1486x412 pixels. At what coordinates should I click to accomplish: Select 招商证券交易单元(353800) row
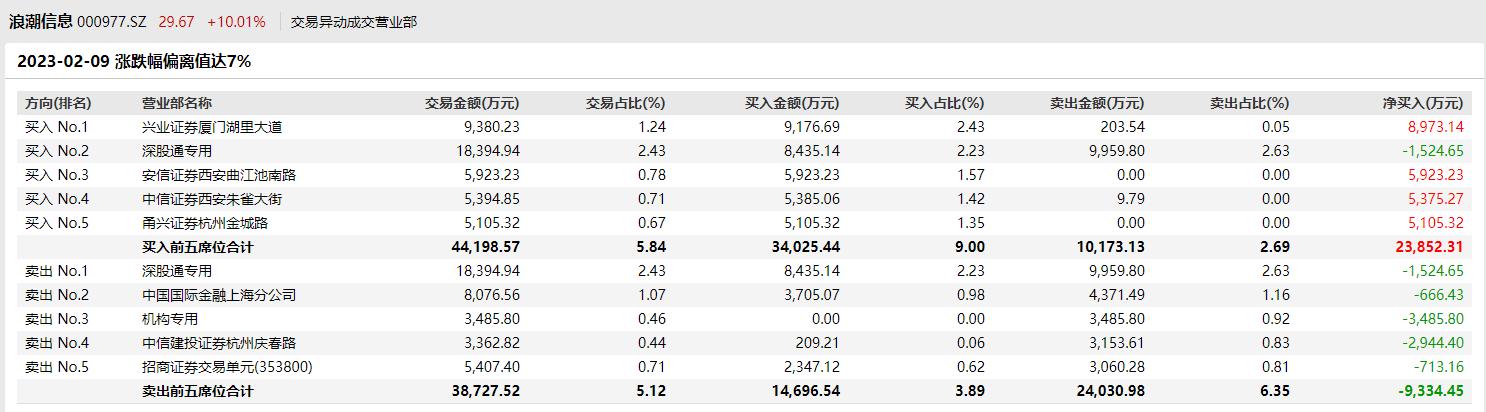pyautogui.click(x=743, y=367)
